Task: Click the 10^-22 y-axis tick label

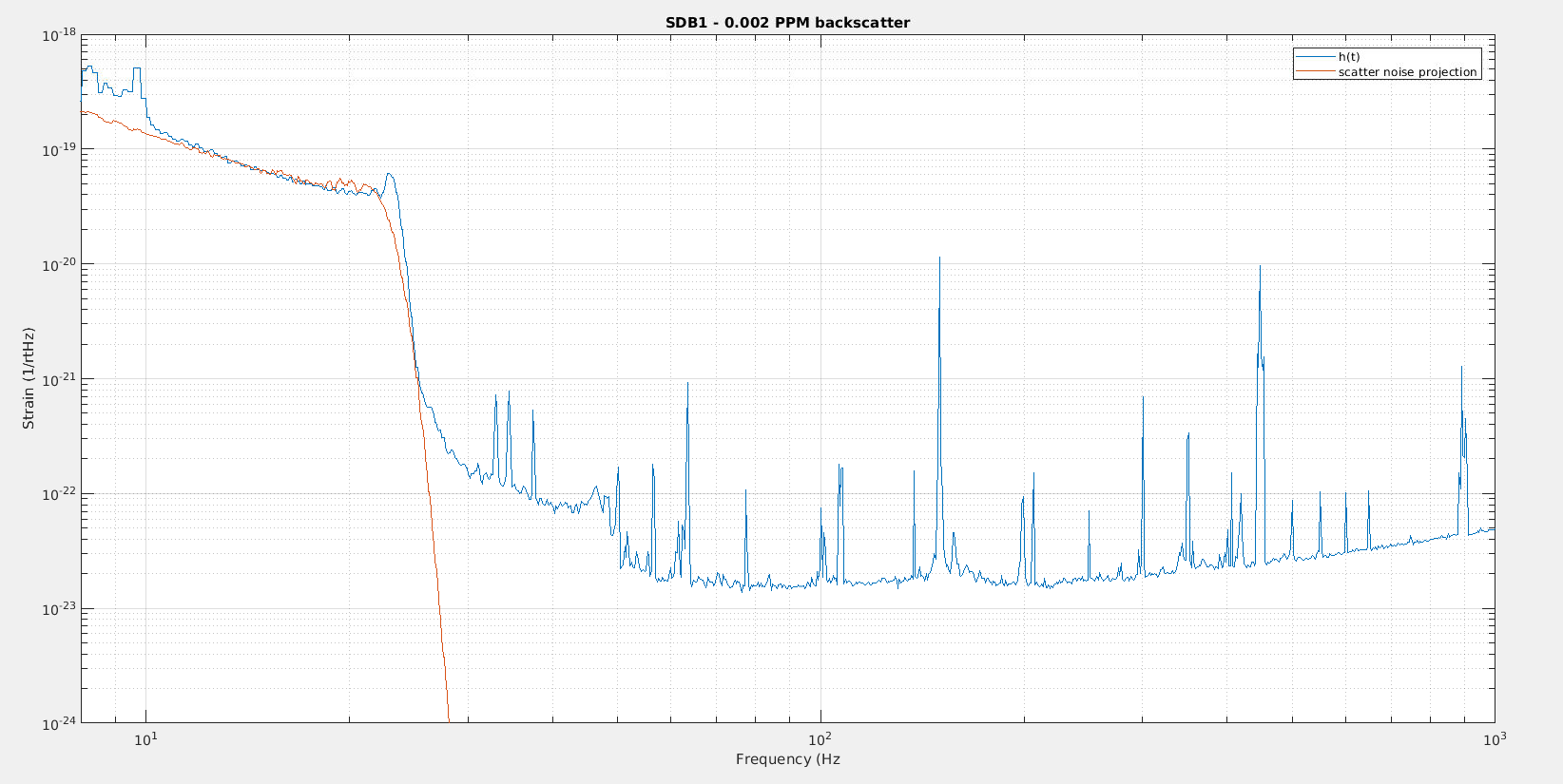Action: [59, 494]
